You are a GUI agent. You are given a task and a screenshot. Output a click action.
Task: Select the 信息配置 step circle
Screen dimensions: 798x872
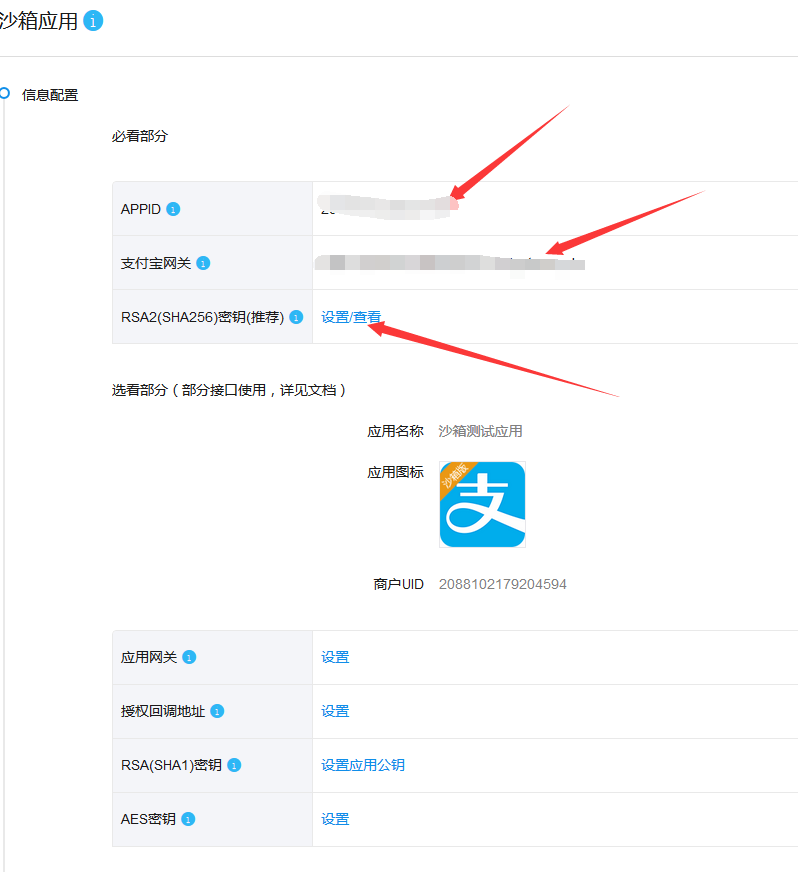pos(4,93)
